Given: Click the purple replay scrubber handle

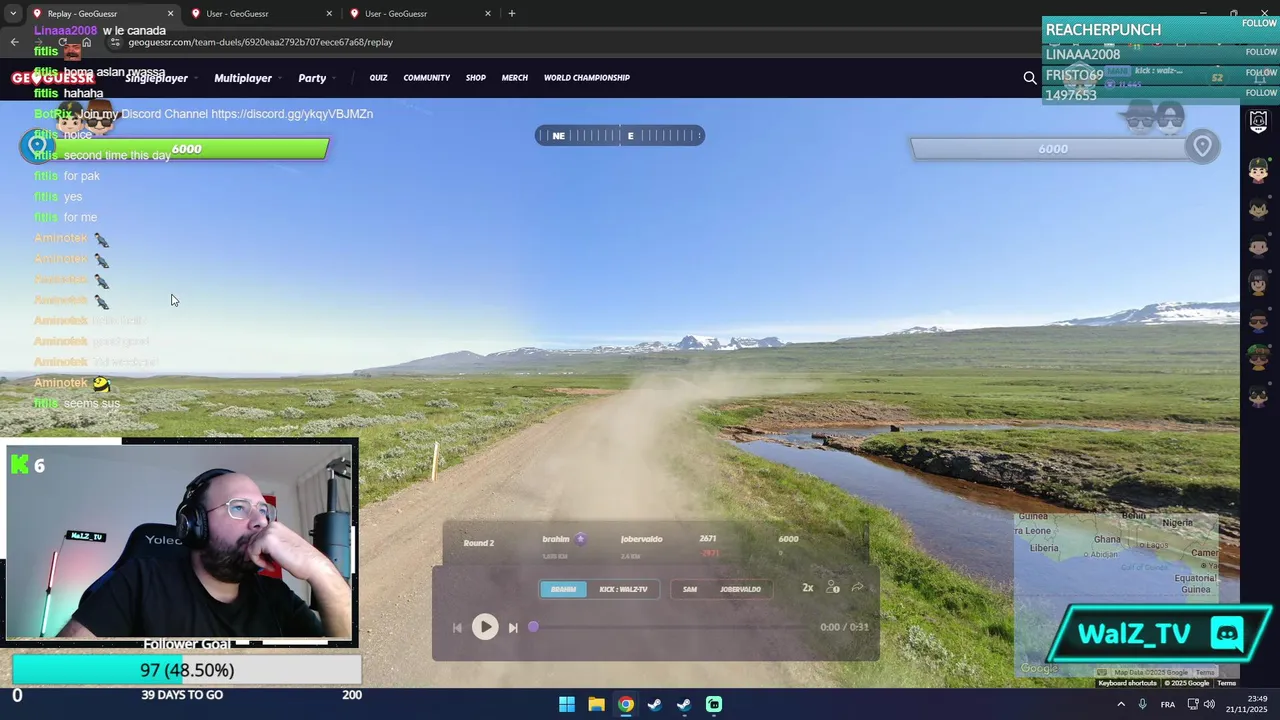Looking at the screenshot, I should 533,627.
